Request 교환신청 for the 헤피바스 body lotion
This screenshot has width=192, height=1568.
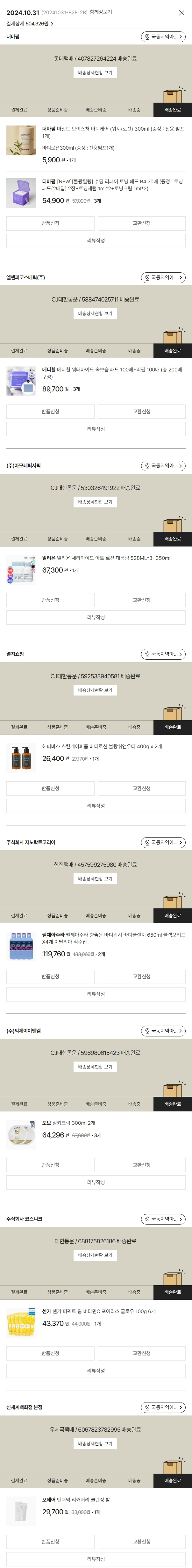coord(141,788)
